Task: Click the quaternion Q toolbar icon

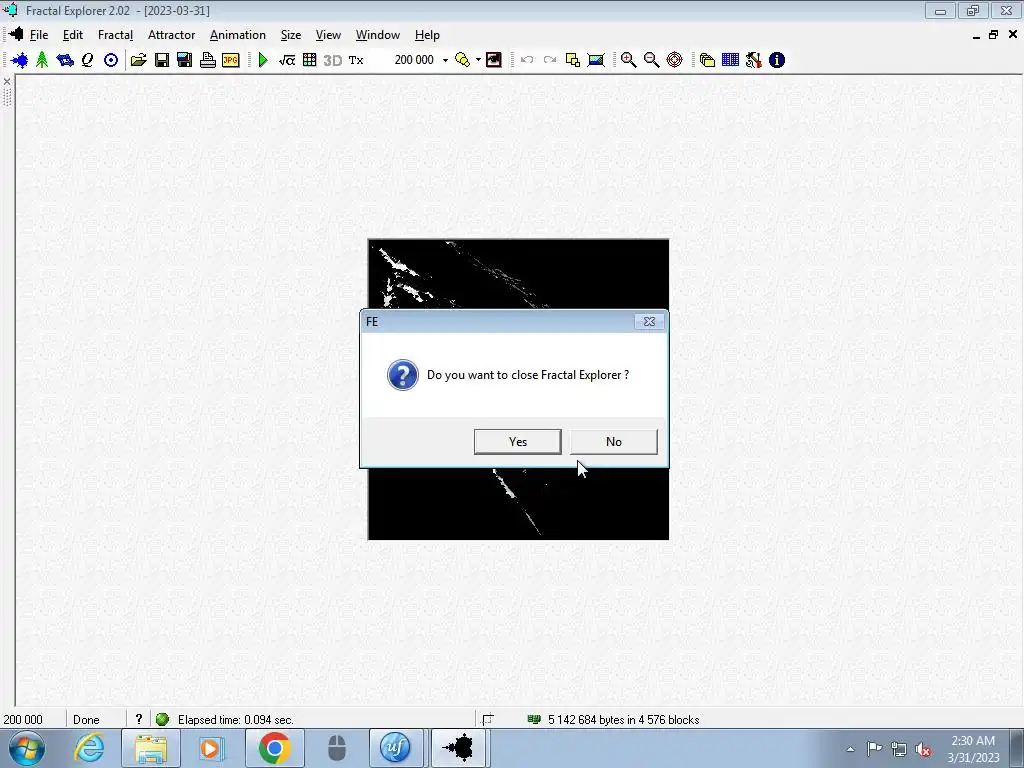Action: [88, 60]
